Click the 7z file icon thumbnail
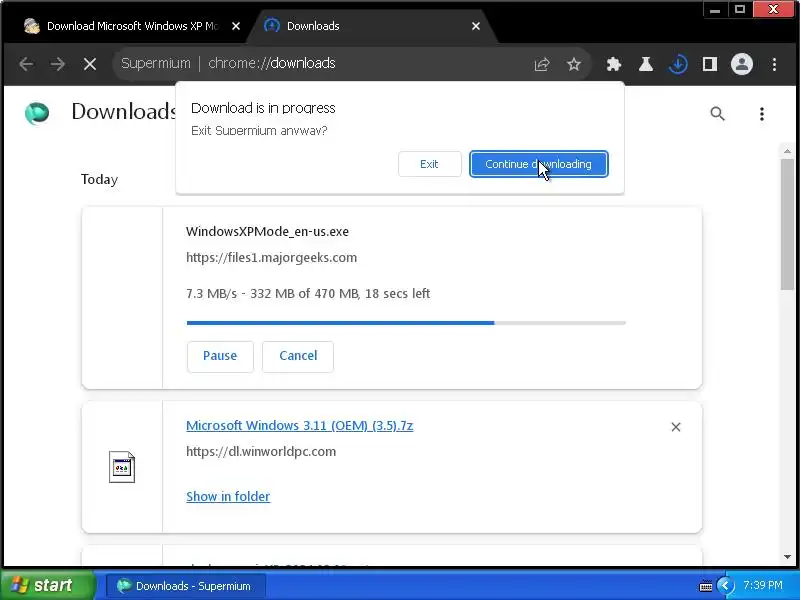The width and height of the screenshot is (800, 600). 122,467
